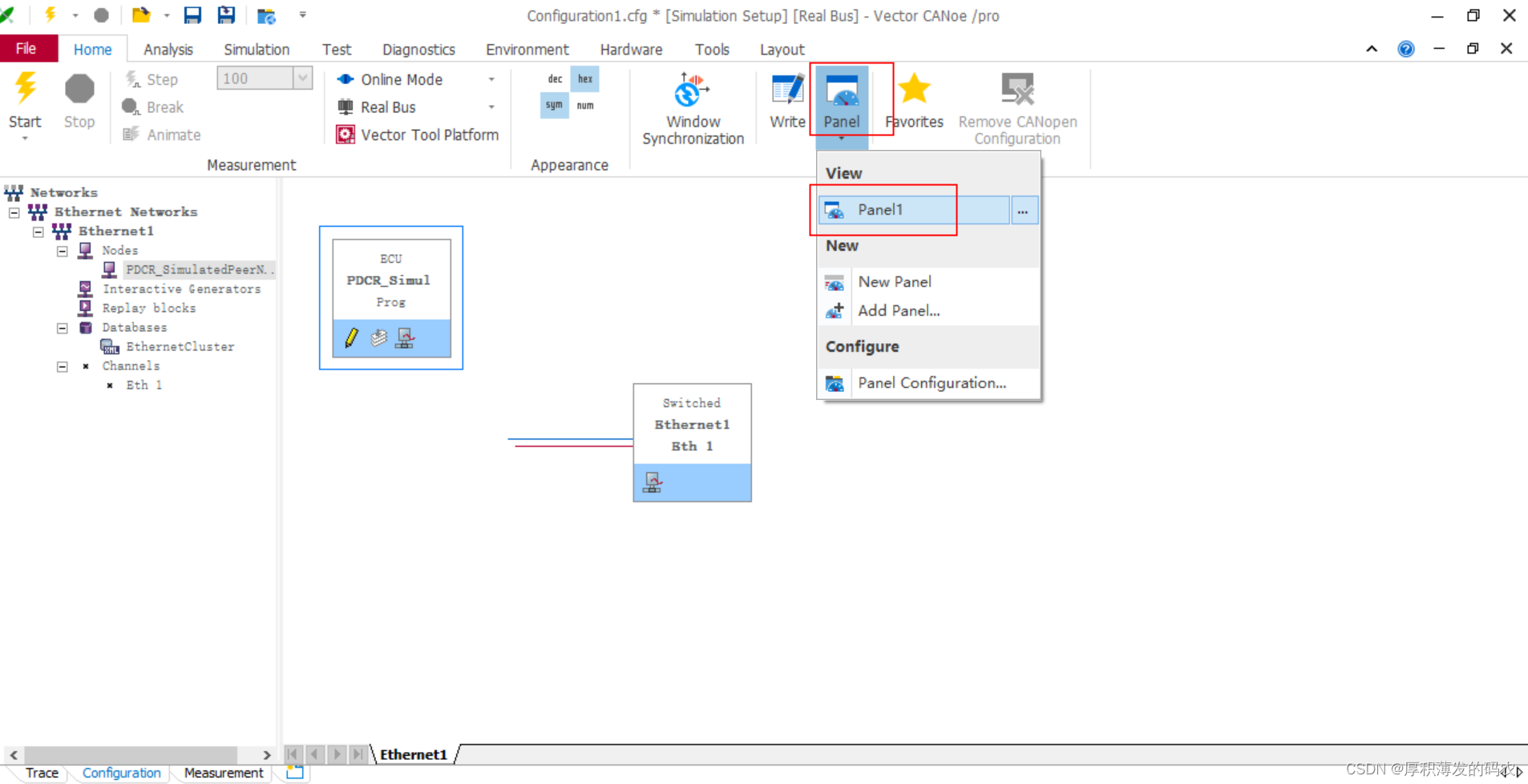1528x784 pixels.
Task: Collapse the ribbon with the up chevron
Action: click(x=1372, y=49)
